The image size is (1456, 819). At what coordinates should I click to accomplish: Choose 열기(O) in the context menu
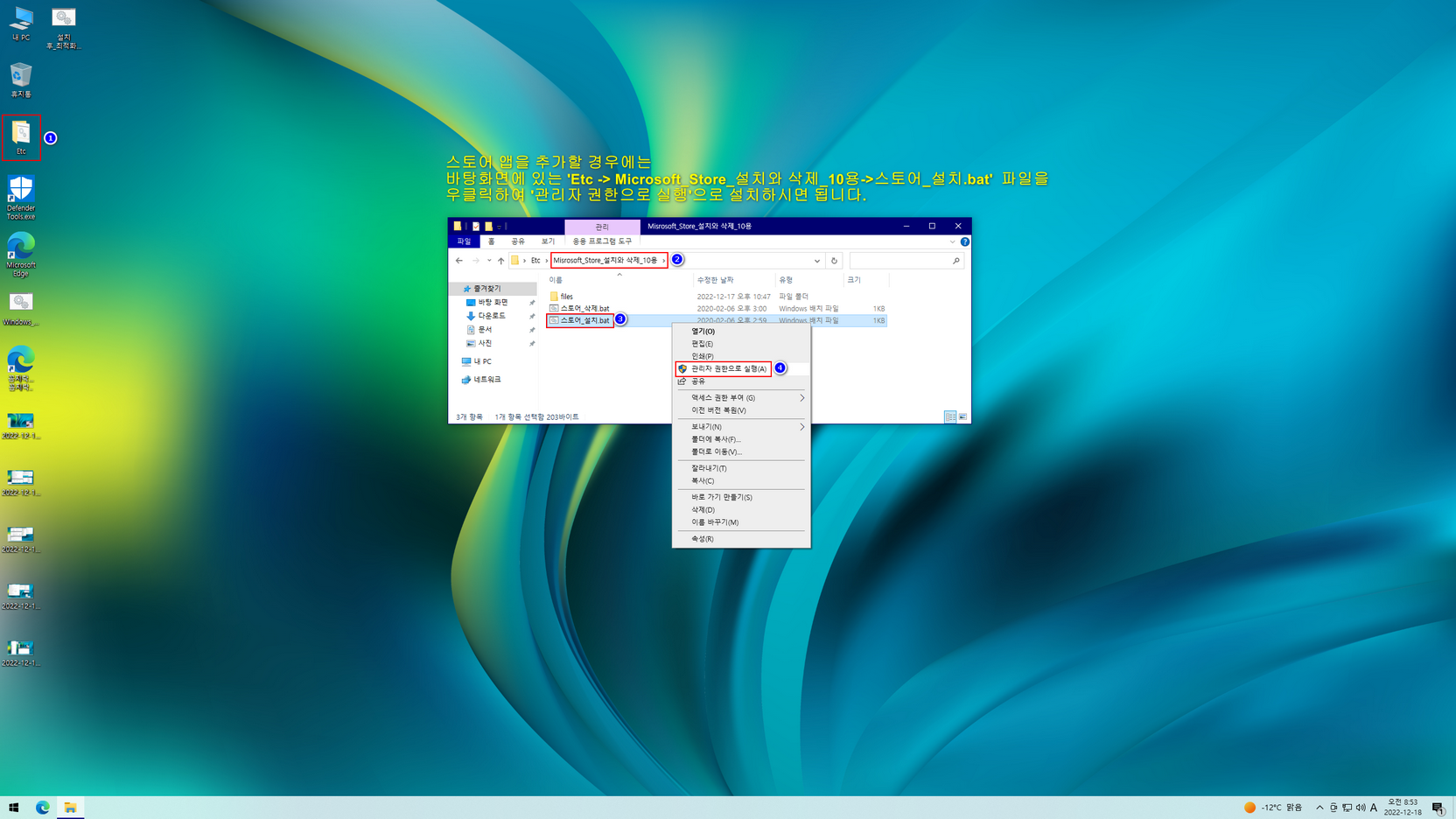(x=741, y=332)
